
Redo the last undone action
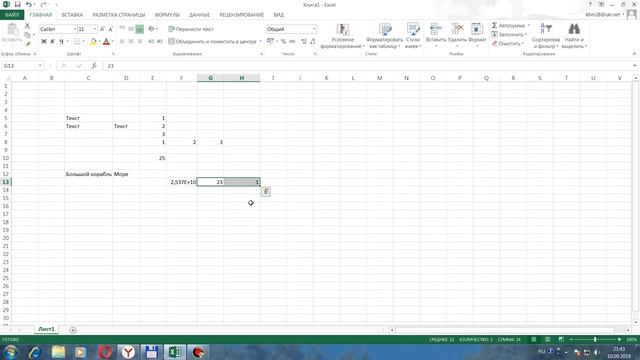pos(43,4)
